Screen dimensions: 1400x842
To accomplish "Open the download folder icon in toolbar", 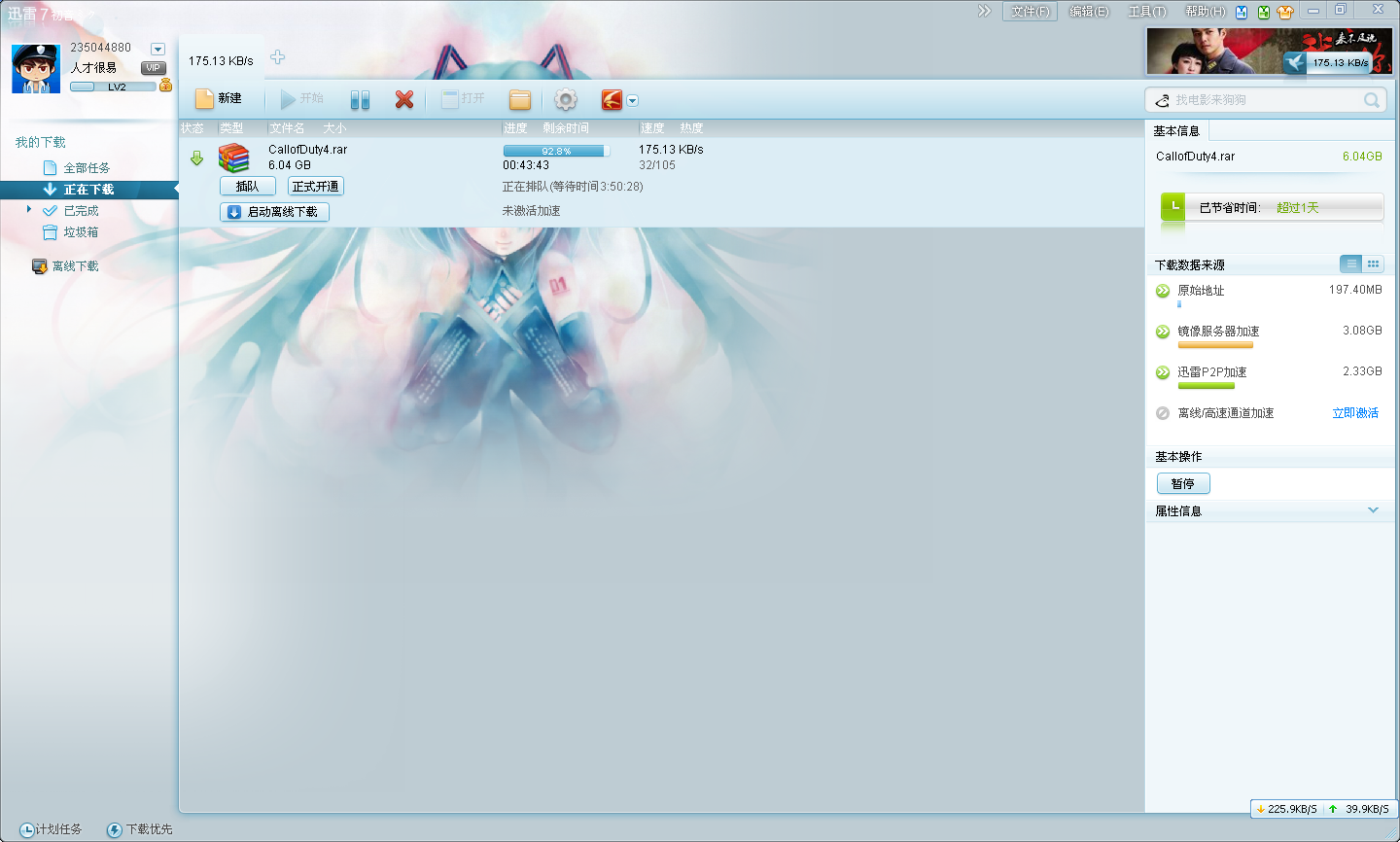I will [520, 99].
